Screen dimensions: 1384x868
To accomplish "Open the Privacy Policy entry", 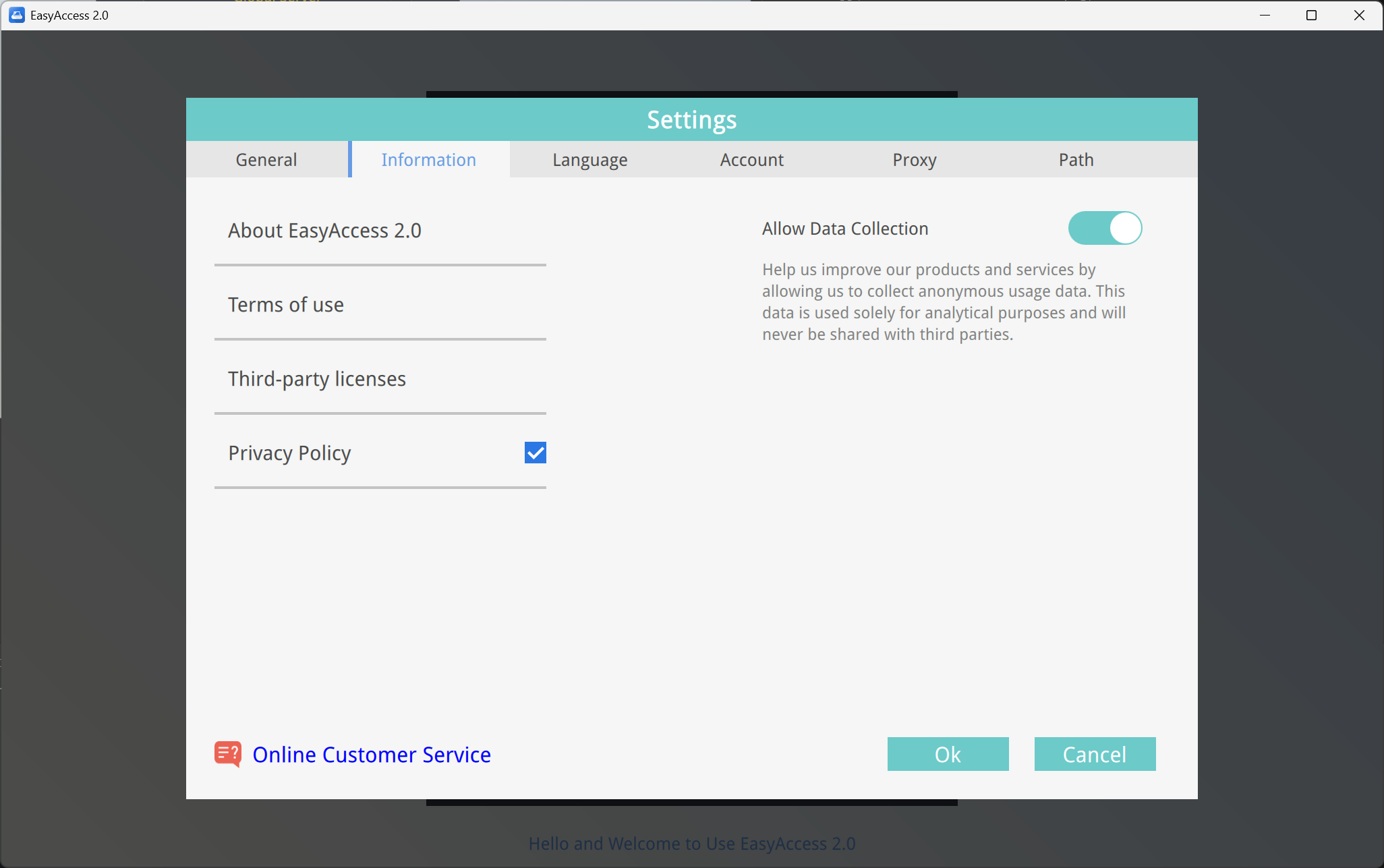I will pyautogui.click(x=290, y=453).
